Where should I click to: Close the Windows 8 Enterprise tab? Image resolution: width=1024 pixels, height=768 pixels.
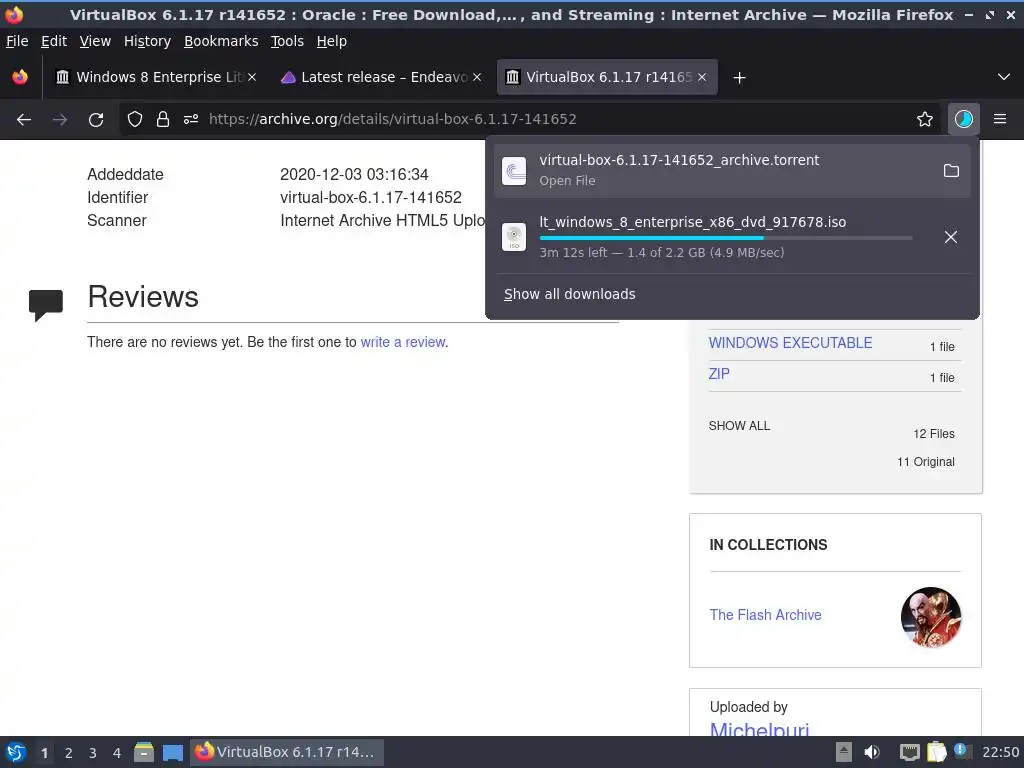[252, 77]
